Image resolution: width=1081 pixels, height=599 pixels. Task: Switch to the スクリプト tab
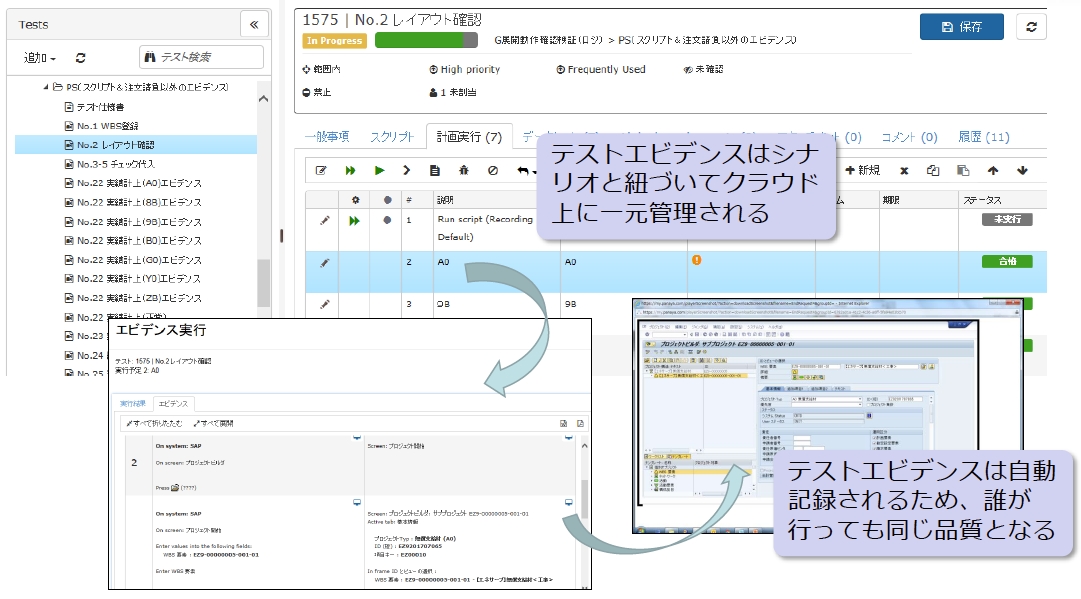point(392,137)
